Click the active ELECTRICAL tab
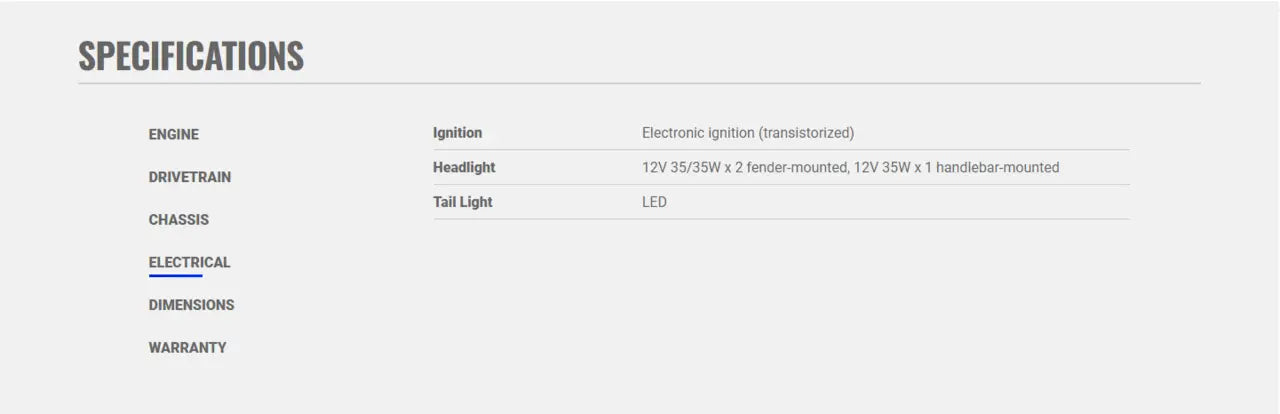The height and width of the screenshot is (414, 1280). coord(189,262)
